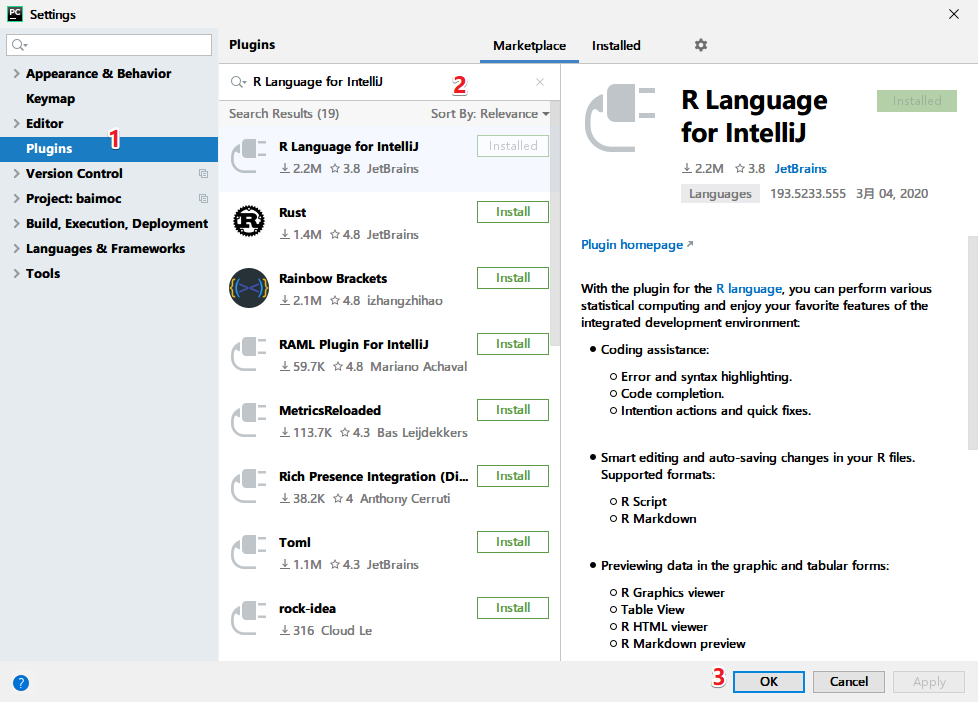Expand the Version Control node
The image size is (978, 702).
pyautogui.click(x=16, y=173)
